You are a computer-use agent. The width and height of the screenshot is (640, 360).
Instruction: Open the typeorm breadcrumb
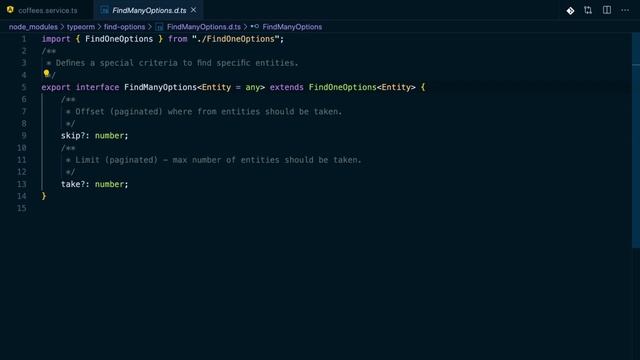[x=80, y=27]
